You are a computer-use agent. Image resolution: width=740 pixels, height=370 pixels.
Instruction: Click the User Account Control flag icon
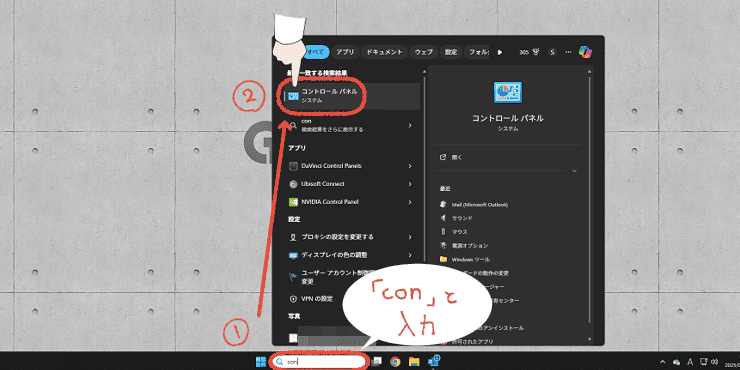click(293, 276)
